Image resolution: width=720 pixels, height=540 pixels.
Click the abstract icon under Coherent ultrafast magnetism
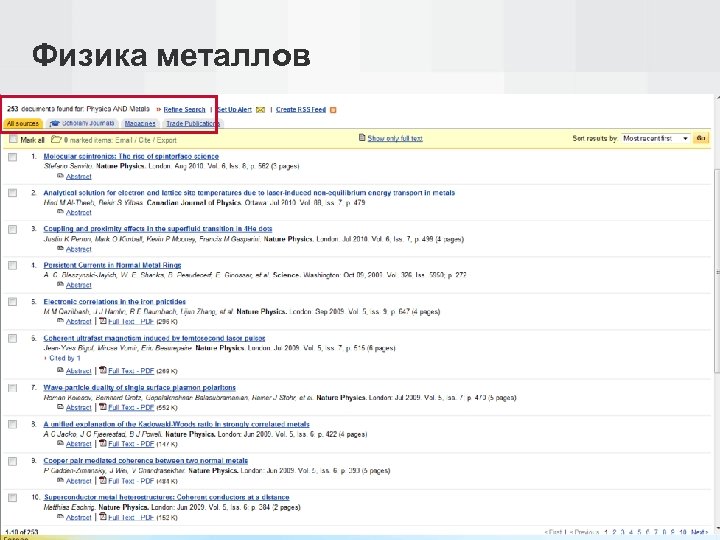click(x=60, y=370)
